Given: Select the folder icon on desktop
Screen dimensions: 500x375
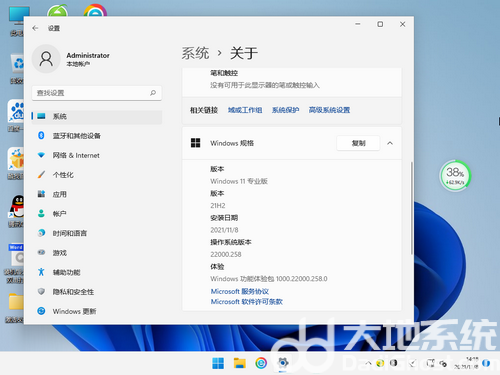Looking at the screenshot, I should tap(16, 302).
